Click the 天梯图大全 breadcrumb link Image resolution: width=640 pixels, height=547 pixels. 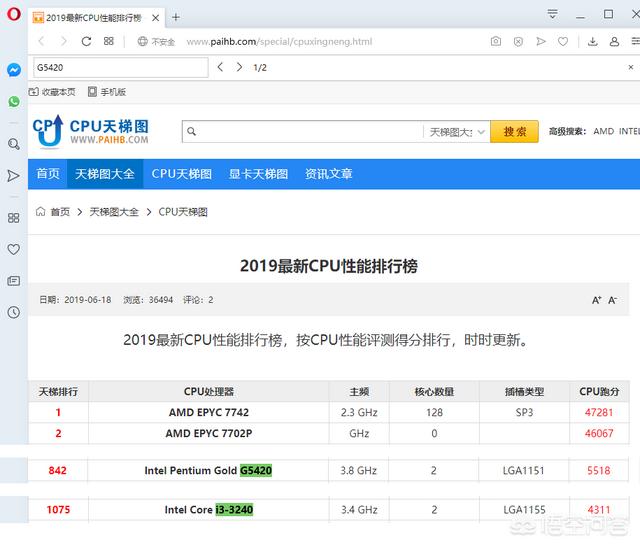(114, 212)
